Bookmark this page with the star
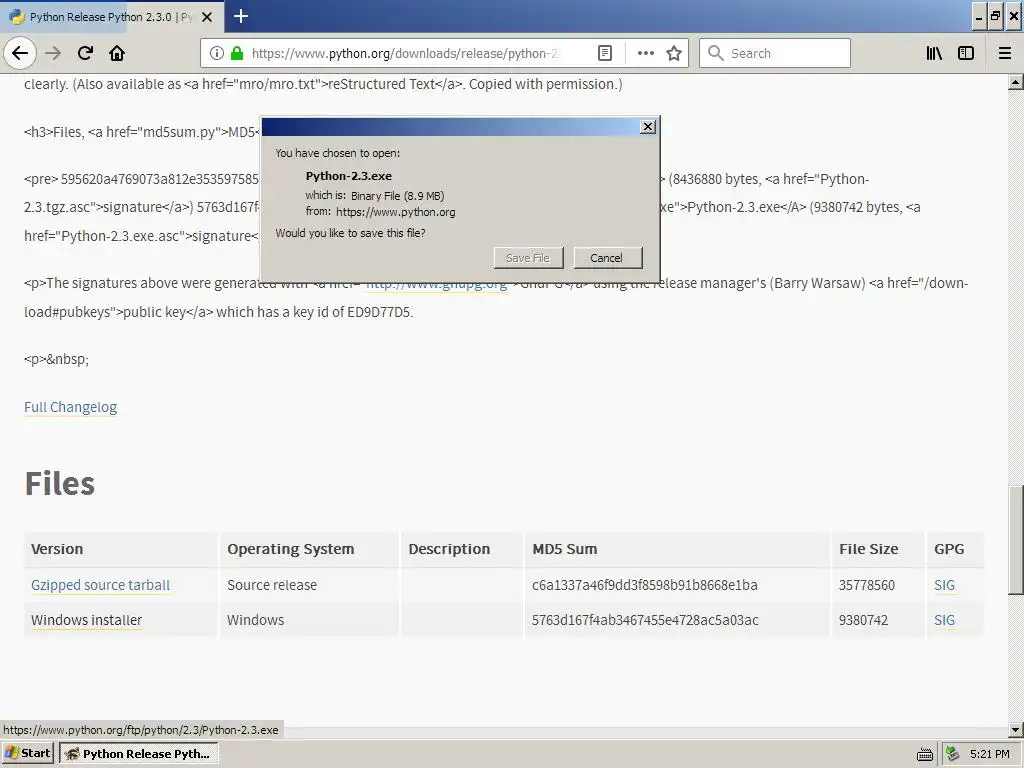 point(674,53)
